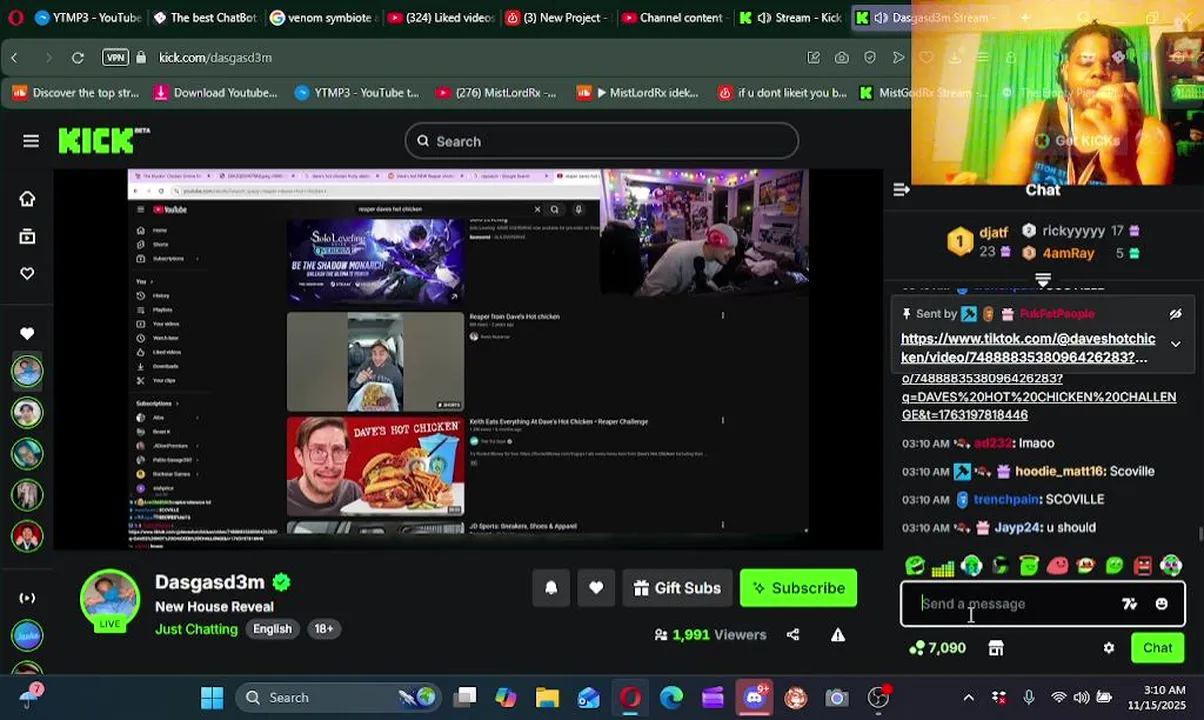Open Discover the top str... bookmark
Image resolution: width=1204 pixels, height=720 pixels.
(76, 93)
